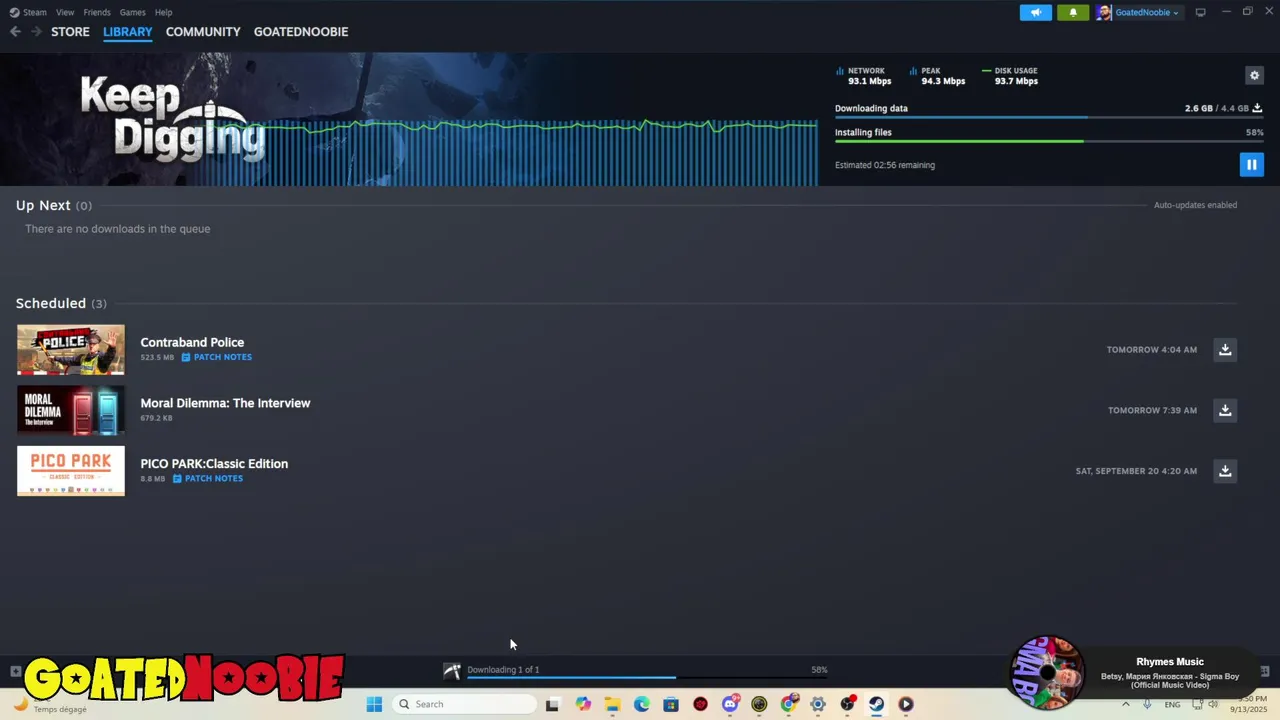Image resolution: width=1280 pixels, height=720 pixels.
Task: Click the Scheduled heading
Action: [51, 303]
